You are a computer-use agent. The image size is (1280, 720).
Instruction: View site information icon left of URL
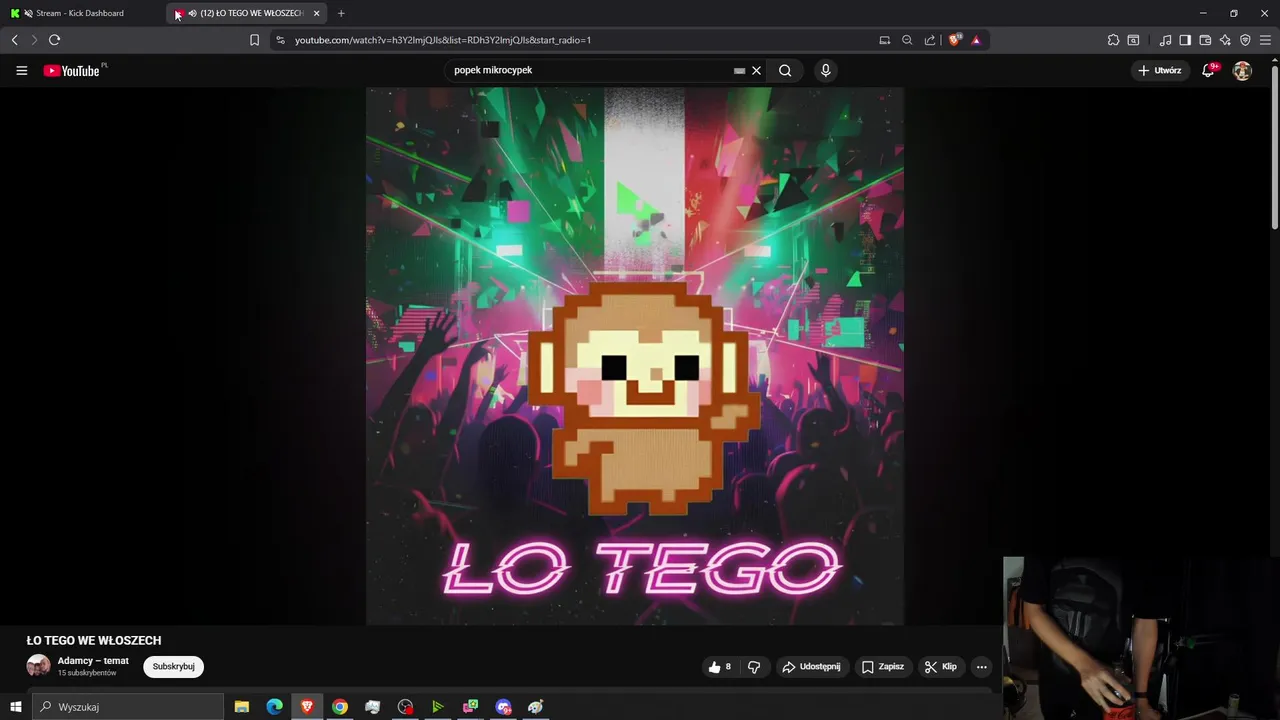click(280, 40)
